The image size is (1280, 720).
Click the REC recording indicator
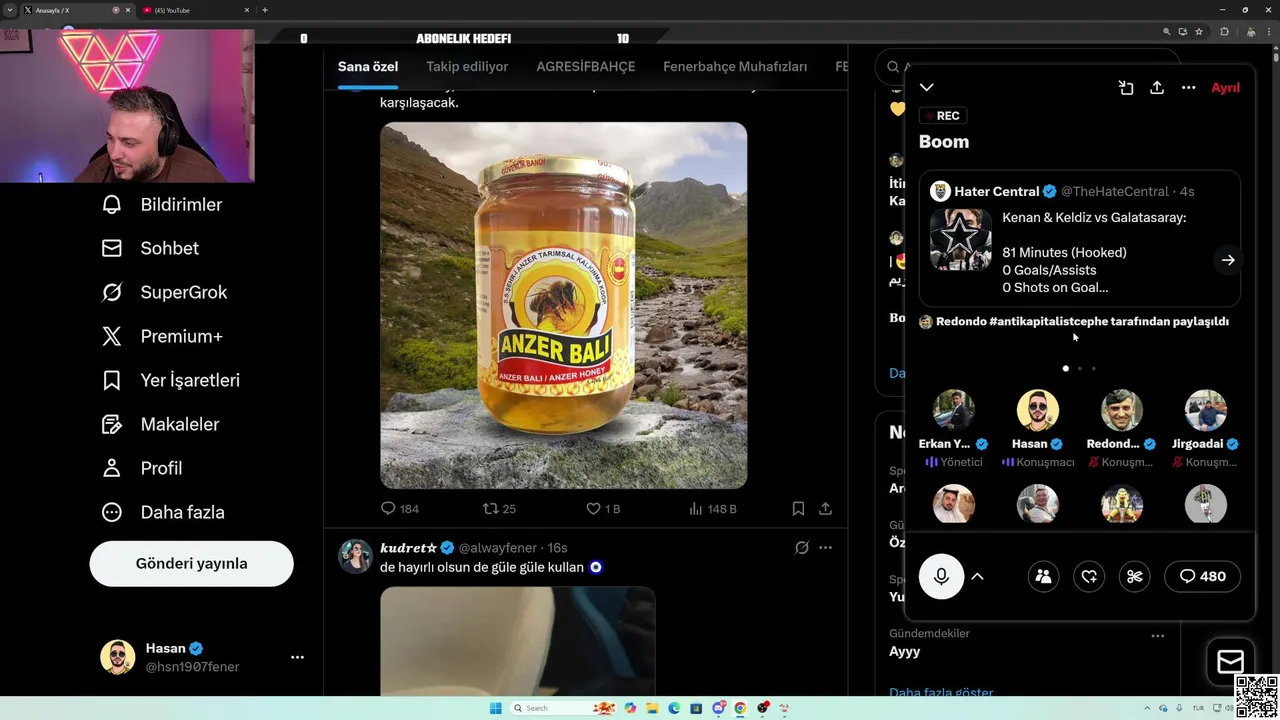(941, 116)
